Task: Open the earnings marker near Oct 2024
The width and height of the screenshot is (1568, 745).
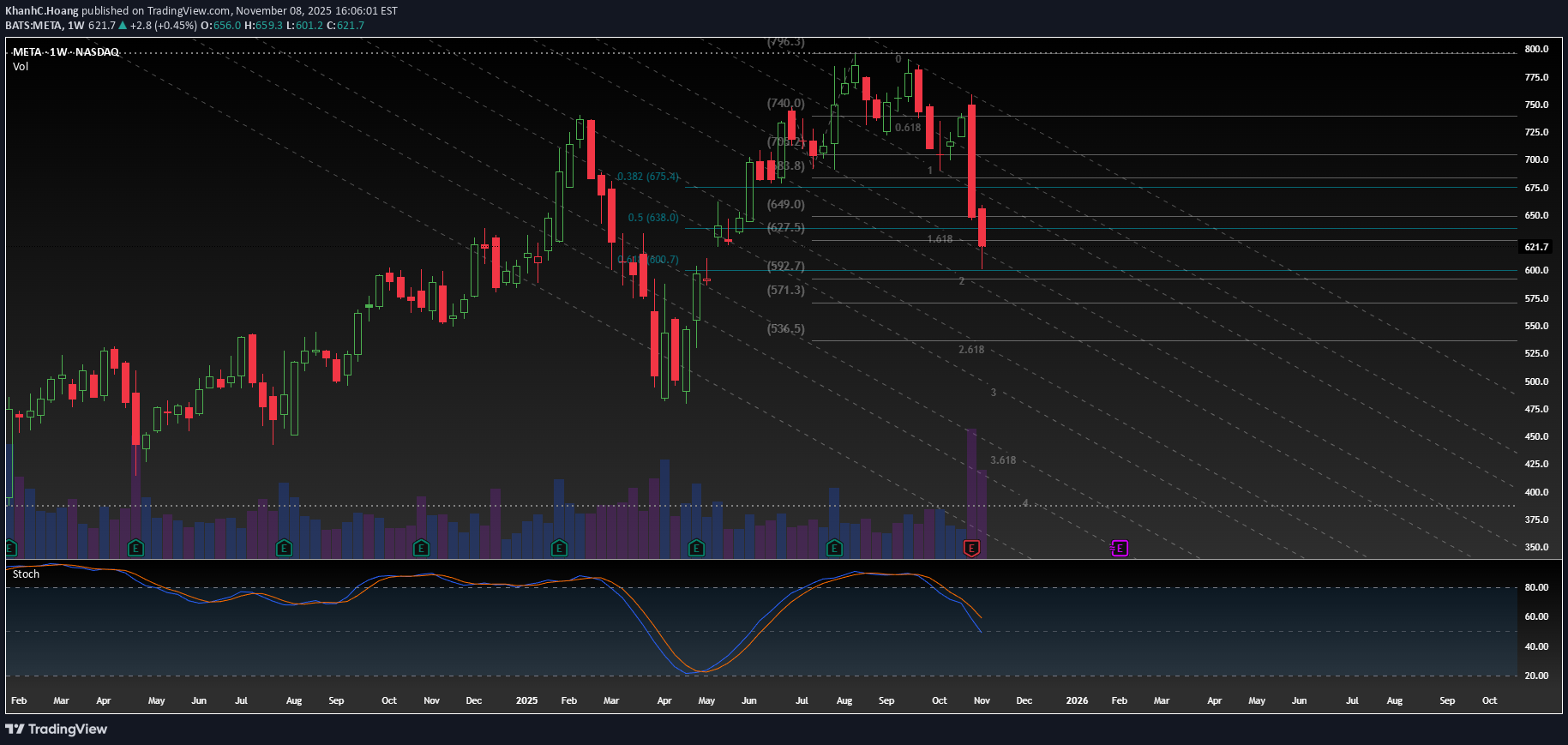Action: (x=421, y=548)
